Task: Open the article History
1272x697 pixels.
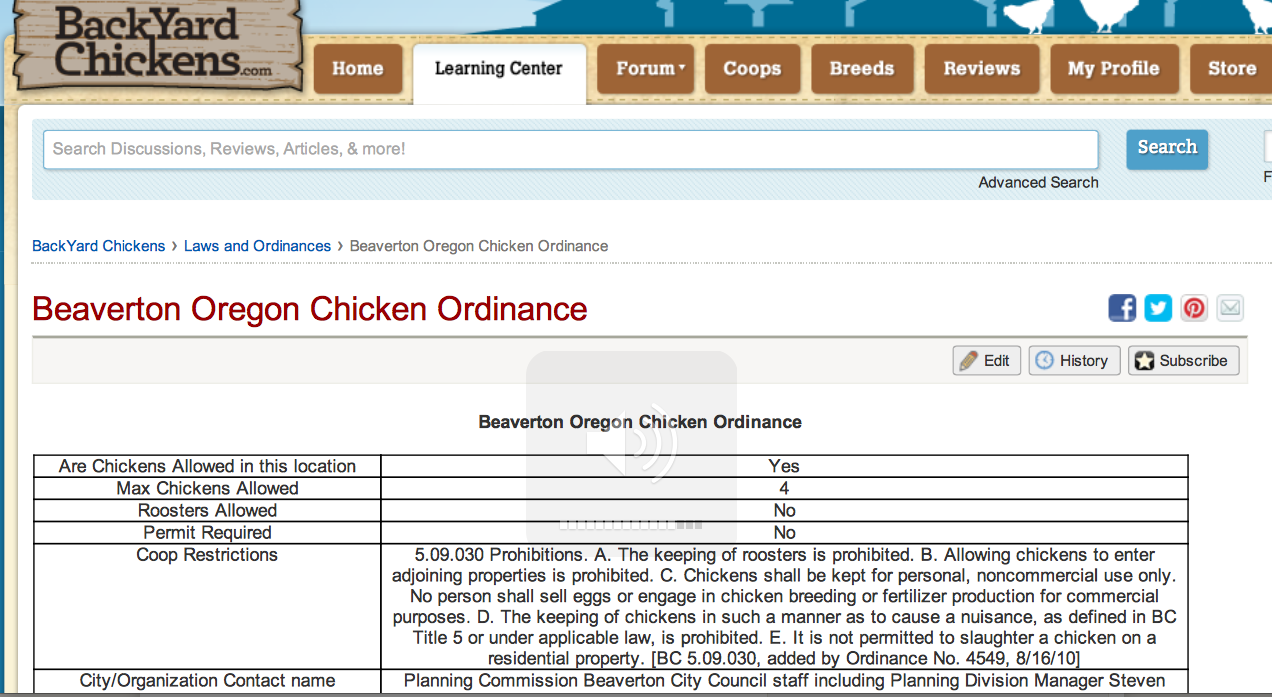Action: pyautogui.click(x=1072, y=361)
